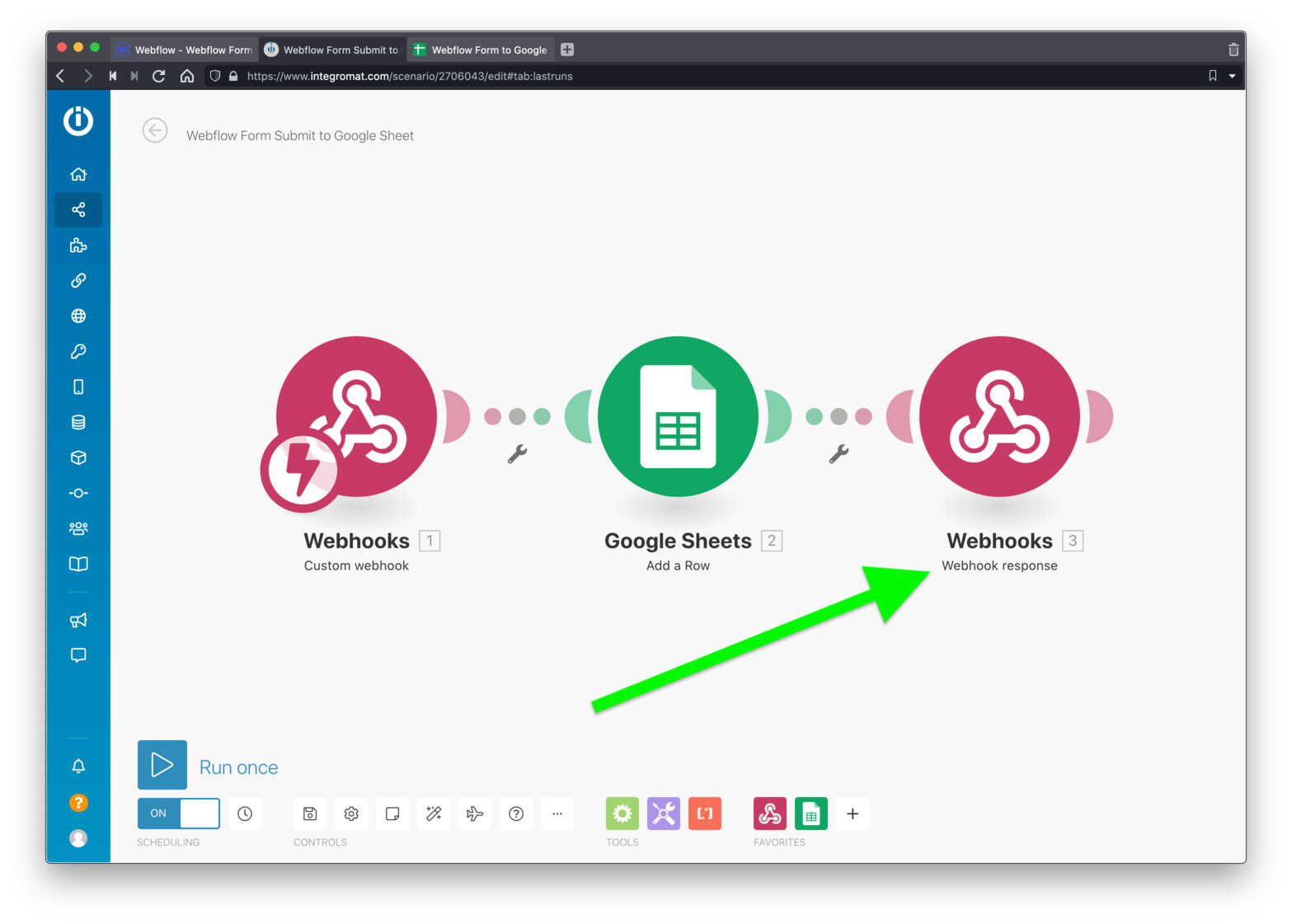Select the Webhooks favorite icon

coord(770,814)
